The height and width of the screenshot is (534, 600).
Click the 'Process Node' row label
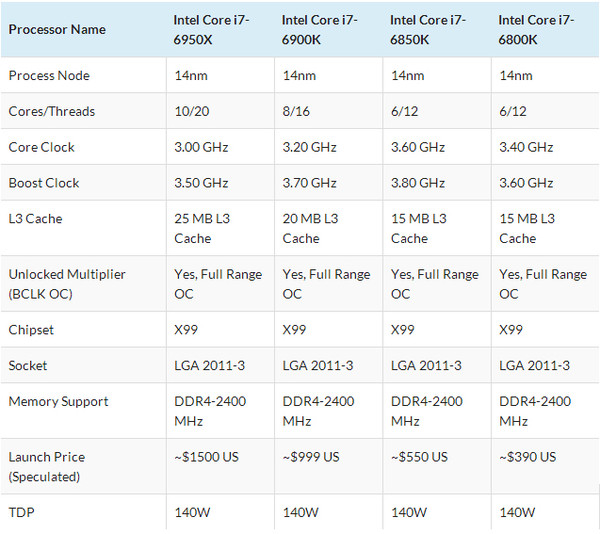[49, 75]
